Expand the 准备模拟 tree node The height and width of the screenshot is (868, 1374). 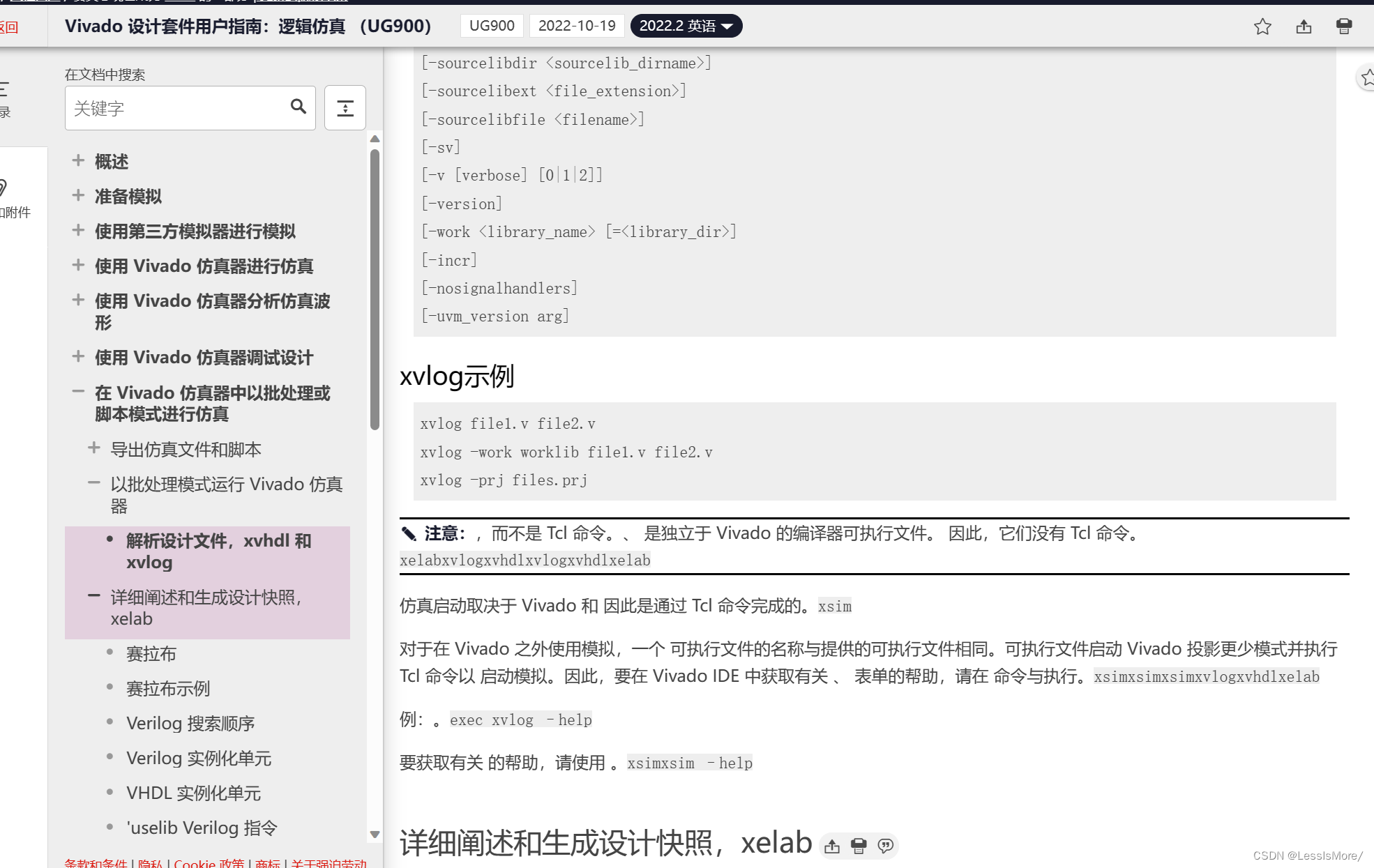coord(78,195)
